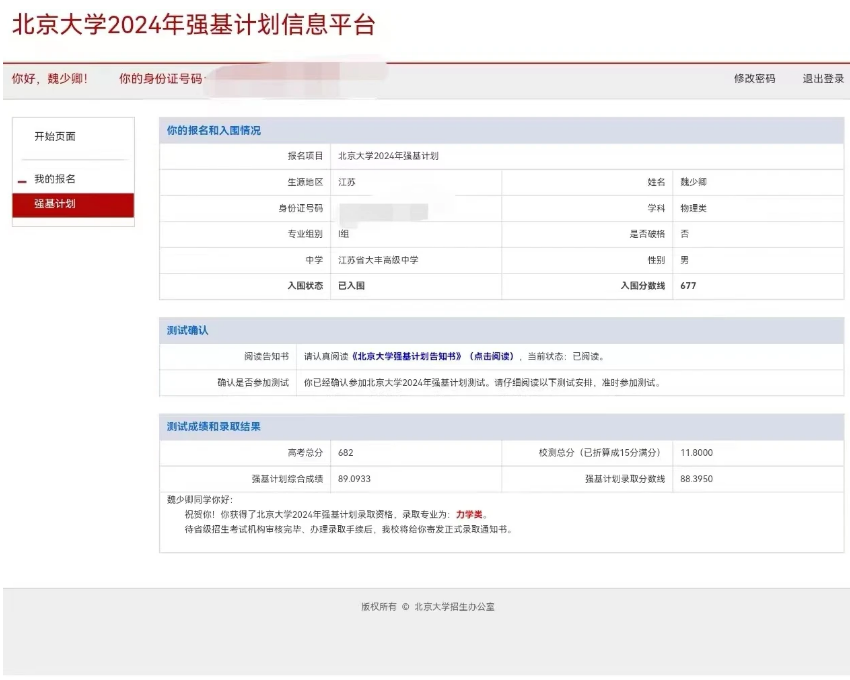The width and height of the screenshot is (850, 680).
Task: Open the 开始页面 sidebar item
Action: [55, 136]
